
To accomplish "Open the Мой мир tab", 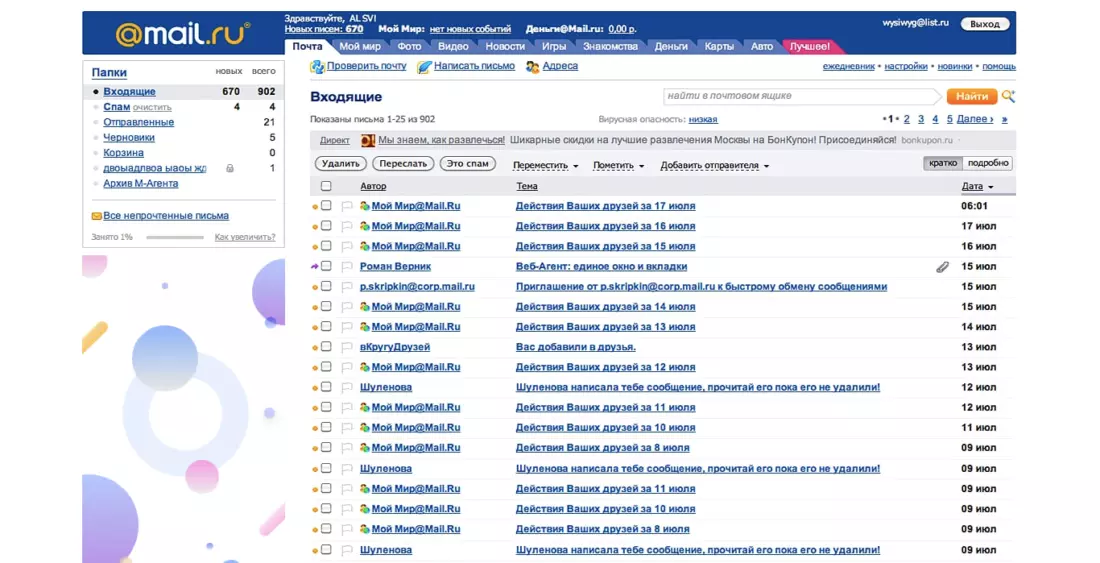I will click(x=360, y=46).
